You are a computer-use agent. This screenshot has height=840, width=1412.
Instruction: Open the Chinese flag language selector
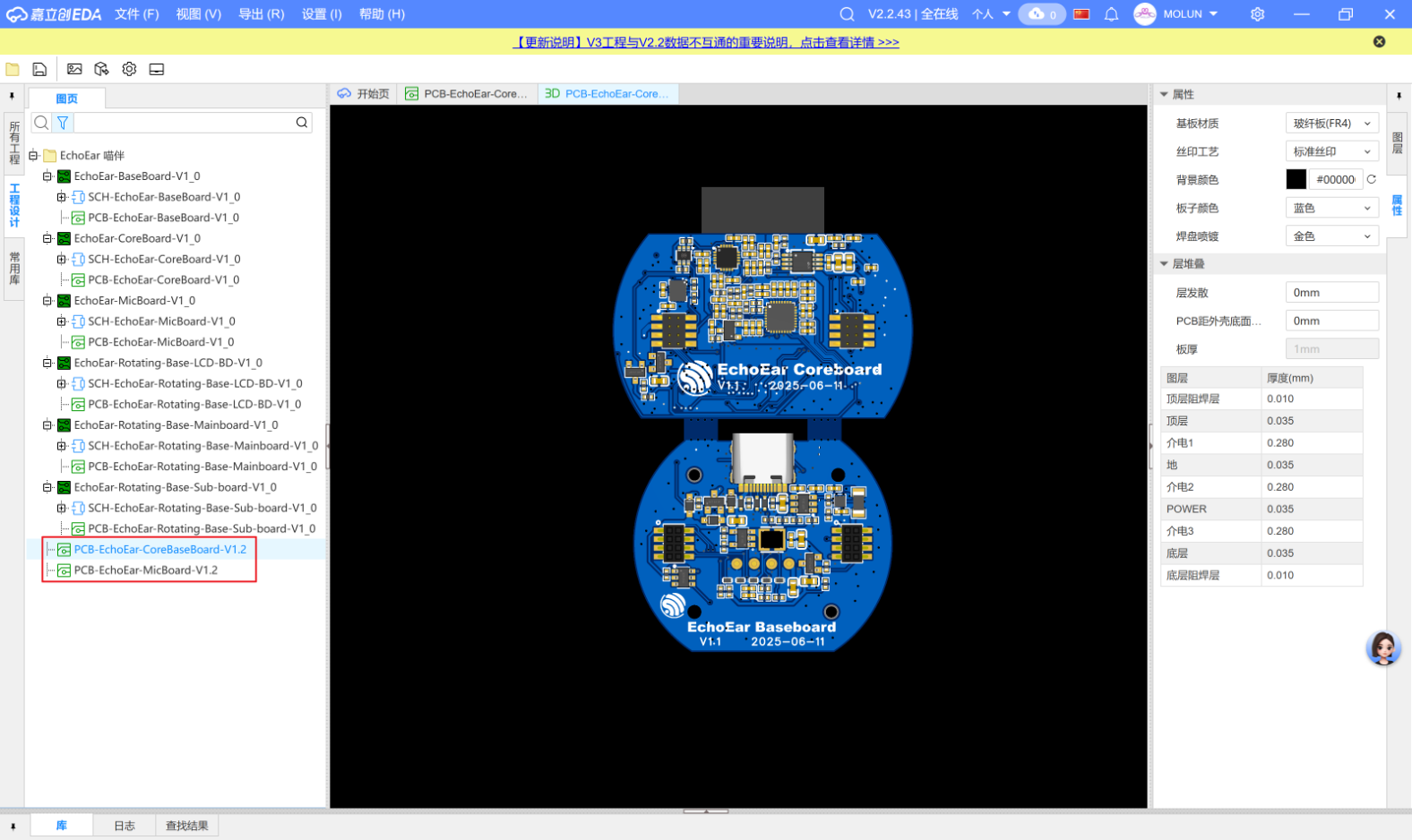(1081, 14)
